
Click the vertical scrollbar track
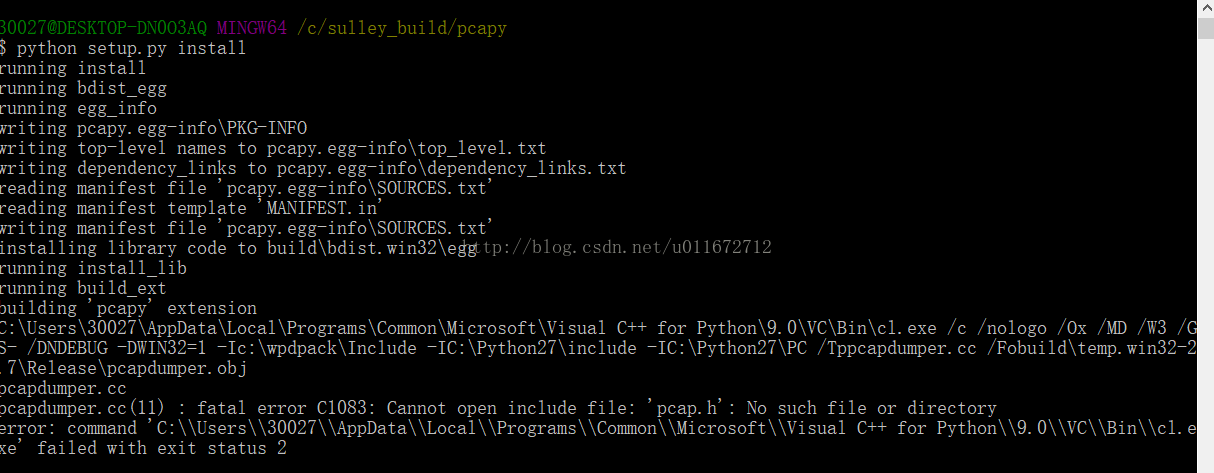(1205, 240)
